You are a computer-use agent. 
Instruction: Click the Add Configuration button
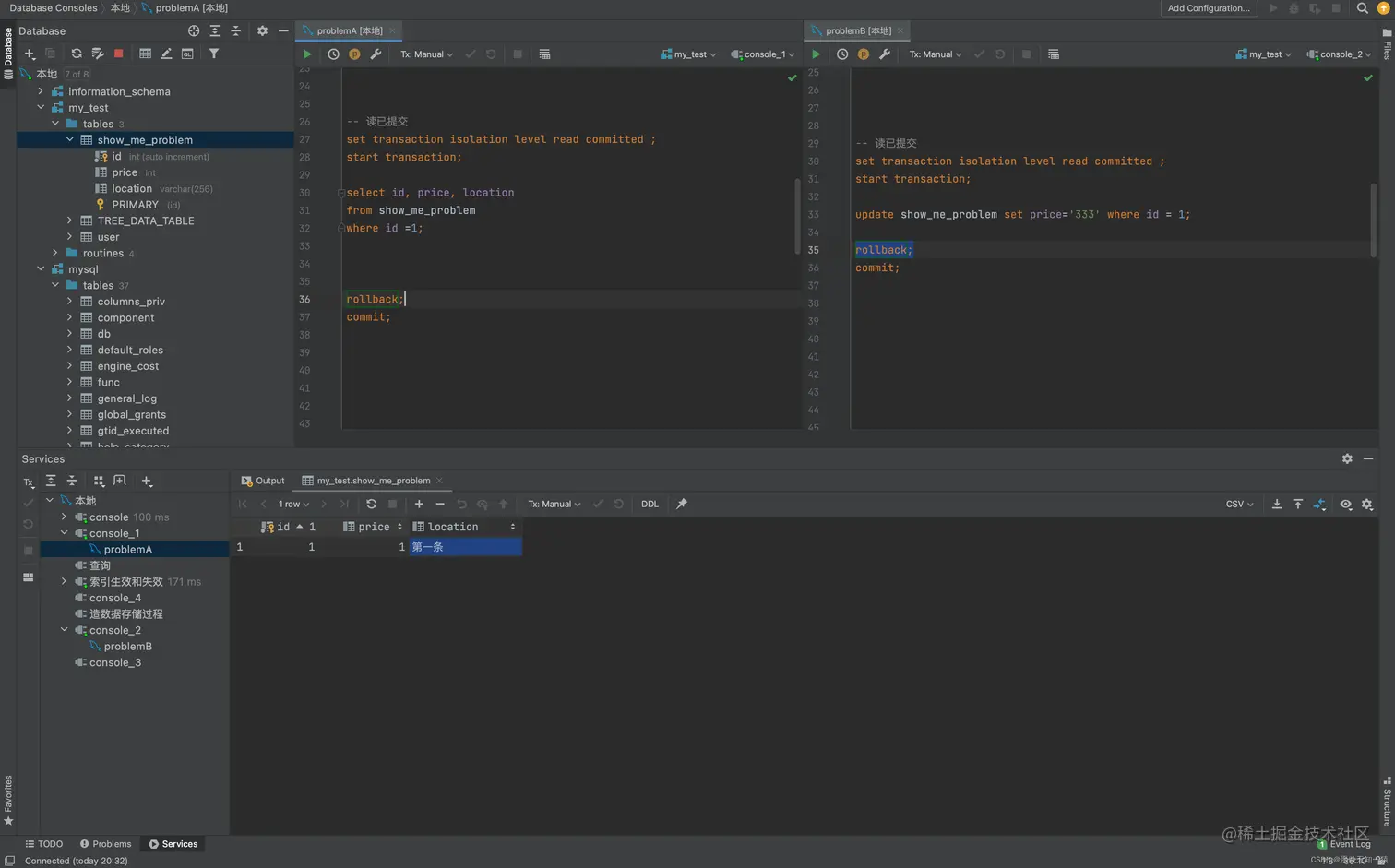1208,8
